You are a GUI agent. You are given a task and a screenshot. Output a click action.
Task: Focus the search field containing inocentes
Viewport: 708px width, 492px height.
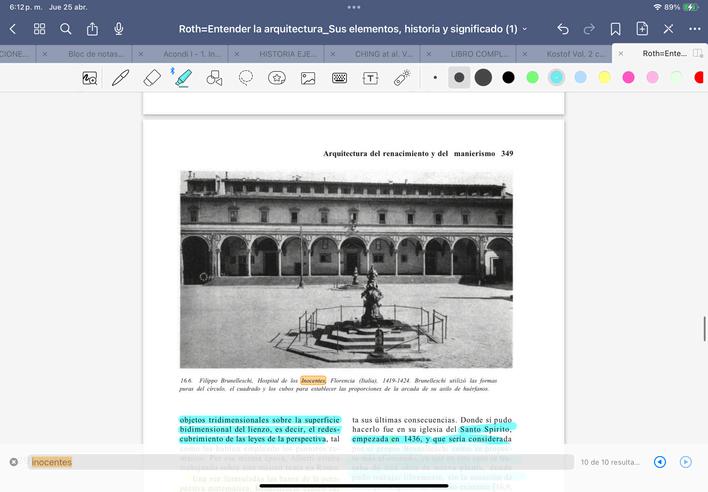pyautogui.click(x=300, y=462)
